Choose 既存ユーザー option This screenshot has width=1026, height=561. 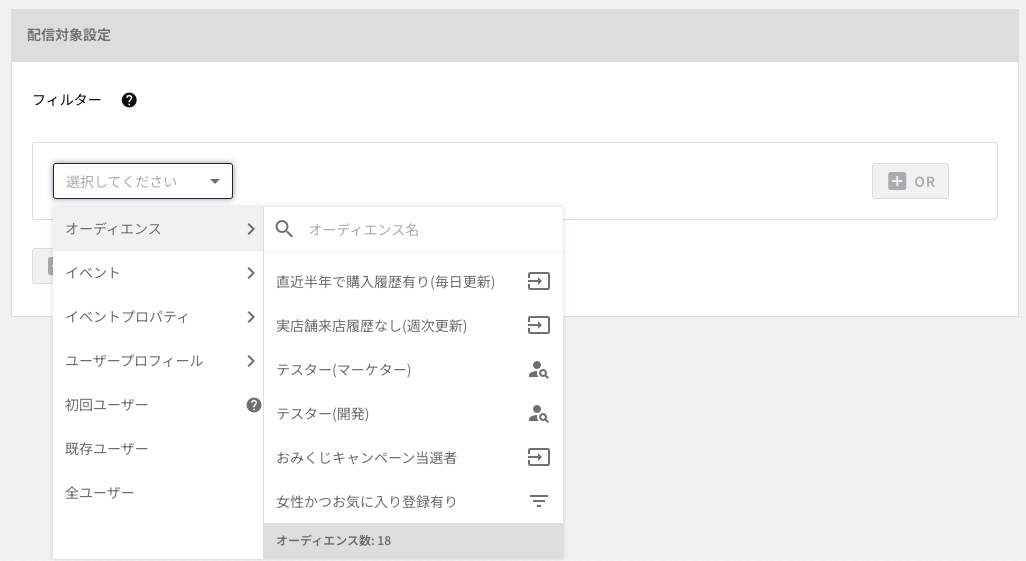coord(158,448)
